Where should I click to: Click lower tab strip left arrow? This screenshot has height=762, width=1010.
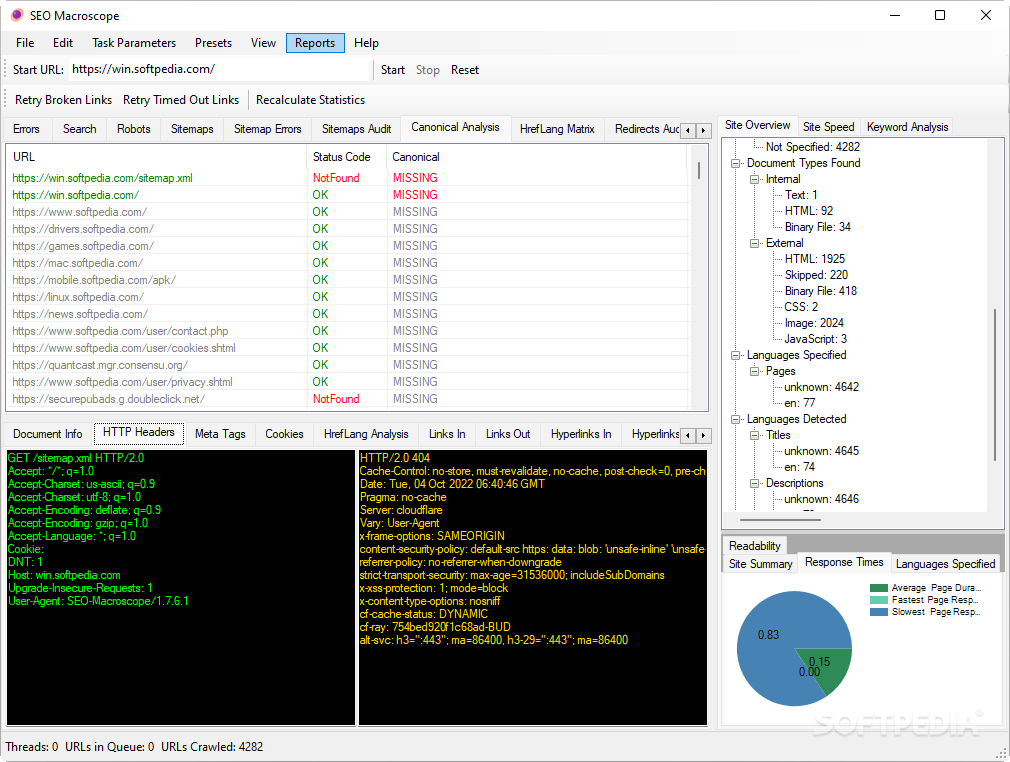[x=688, y=435]
